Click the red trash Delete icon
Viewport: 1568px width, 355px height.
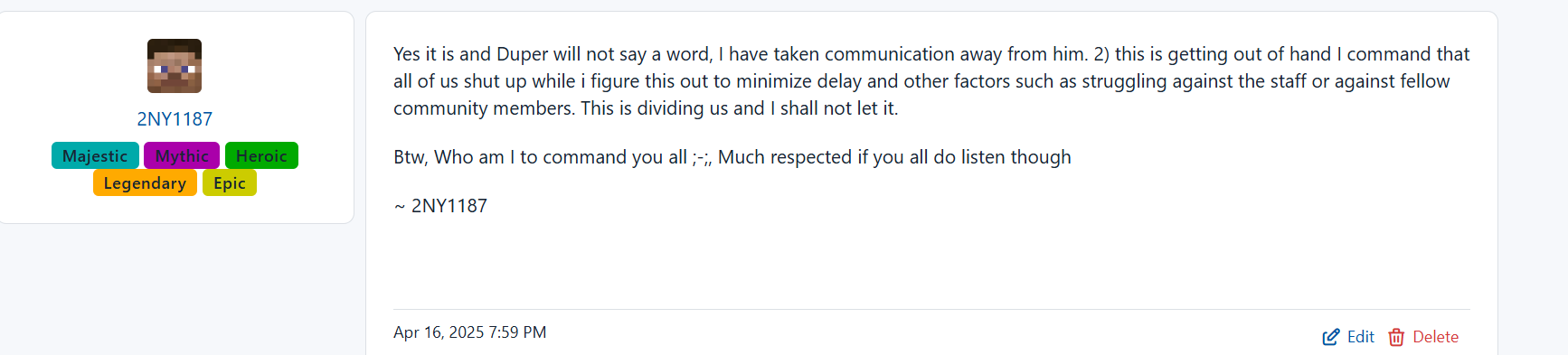(1396, 337)
